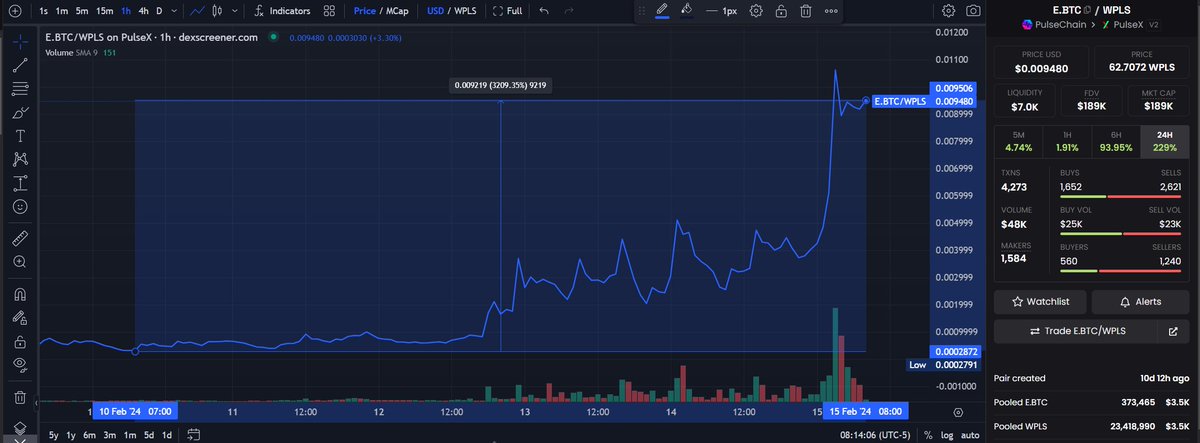
Task: Set time range to 6m
Action: pos(89,434)
